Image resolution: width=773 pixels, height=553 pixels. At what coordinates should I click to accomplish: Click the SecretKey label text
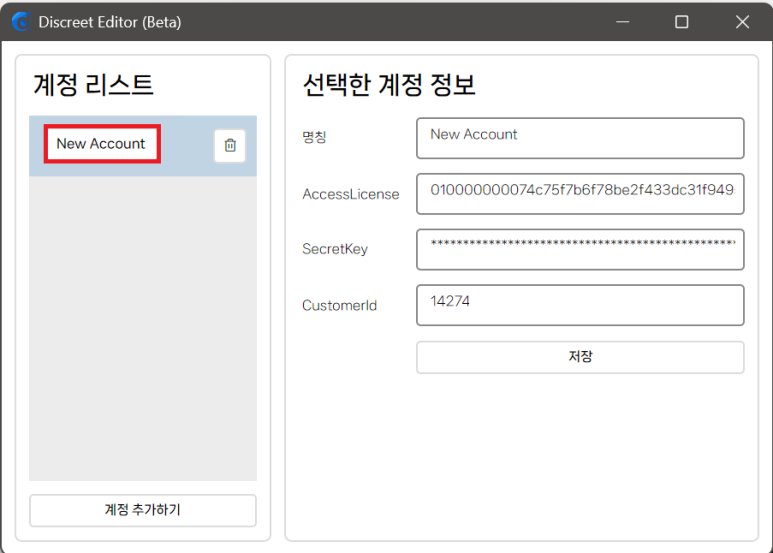335,249
